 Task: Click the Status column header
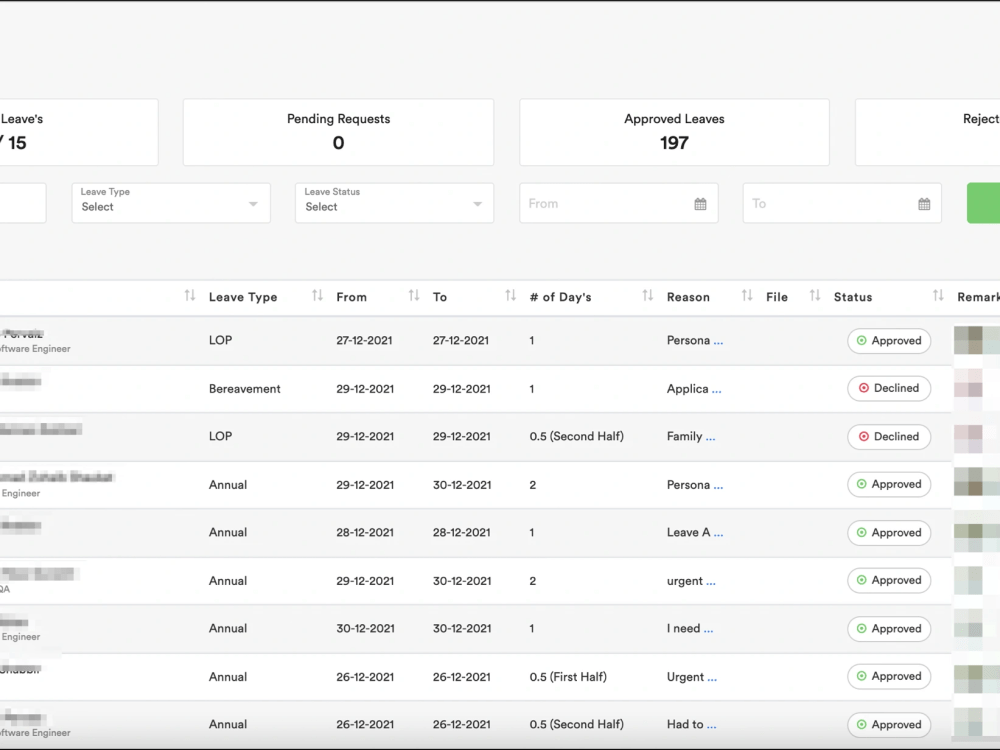tap(853, 297)
